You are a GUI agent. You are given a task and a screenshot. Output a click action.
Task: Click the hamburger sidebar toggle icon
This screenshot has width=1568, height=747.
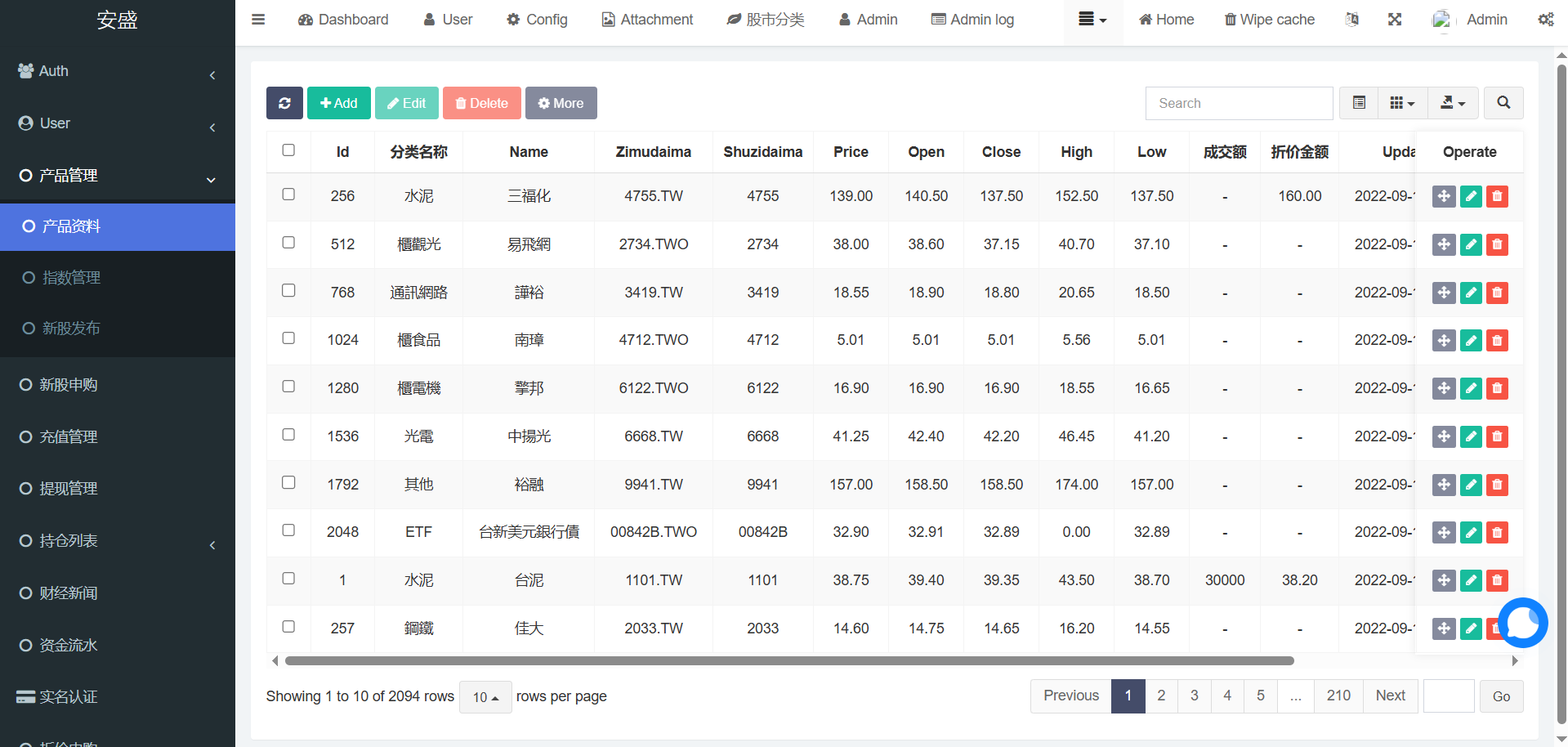[258, 20]
